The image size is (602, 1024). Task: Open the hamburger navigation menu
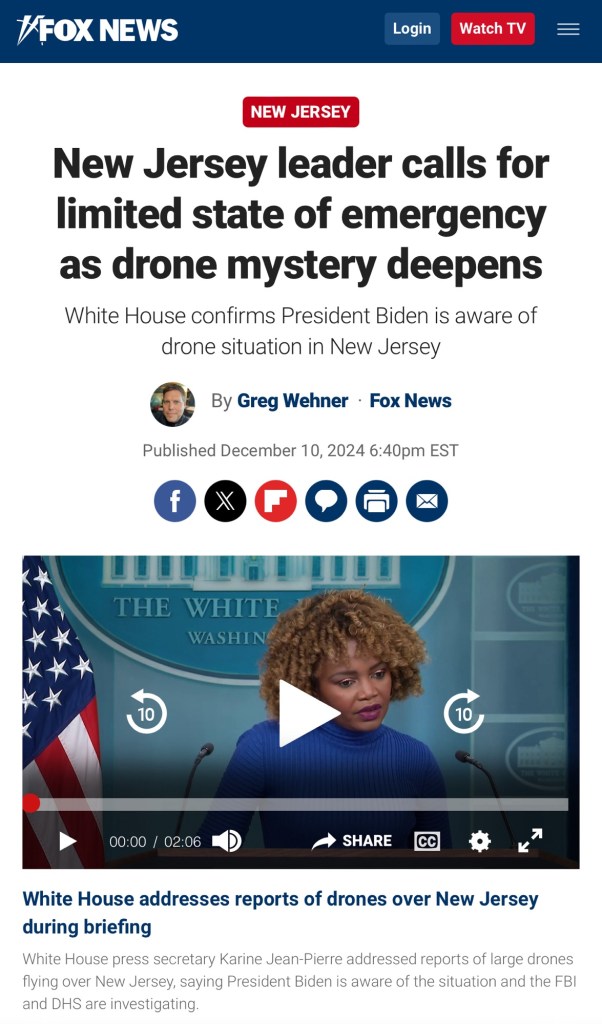(x=568, y=29)
